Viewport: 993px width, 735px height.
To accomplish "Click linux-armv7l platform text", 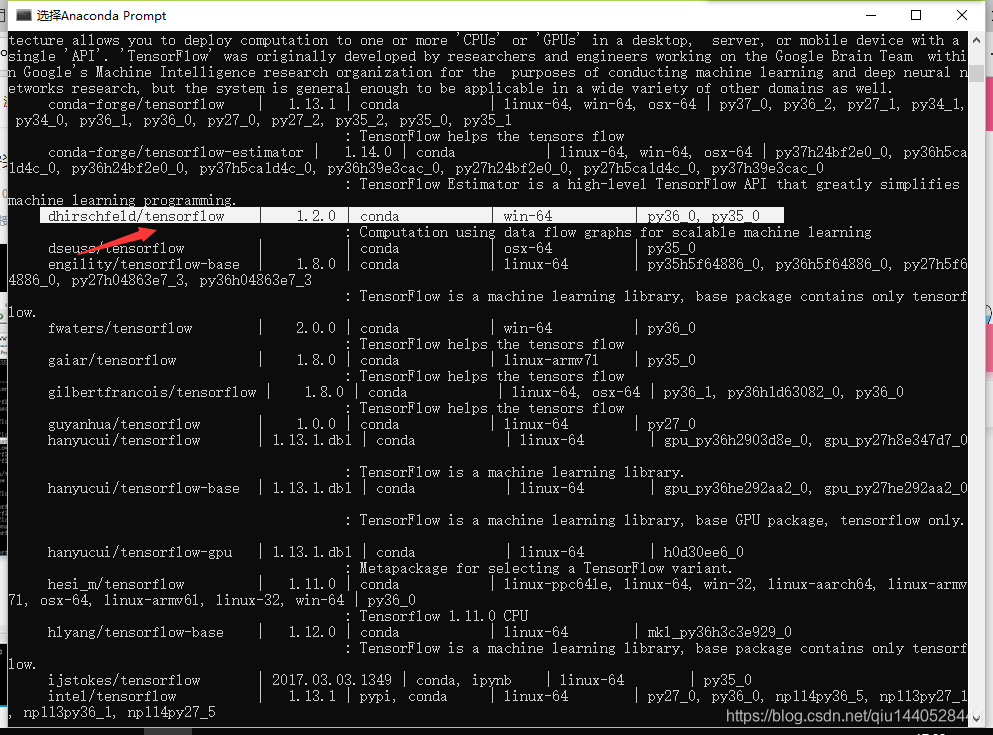I will (x=551, y=360).
